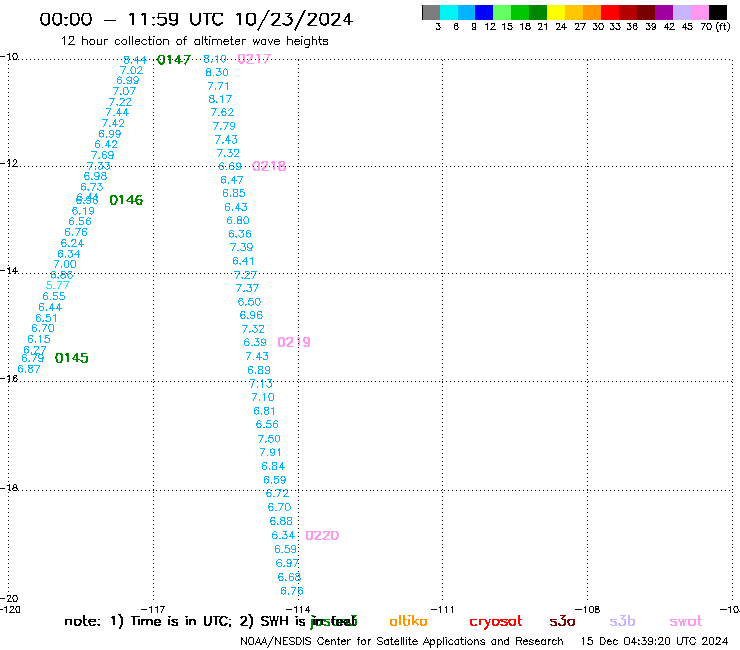Click the '70 (ft)' legend label
This screenshot has width=740, height=650.
715,26
